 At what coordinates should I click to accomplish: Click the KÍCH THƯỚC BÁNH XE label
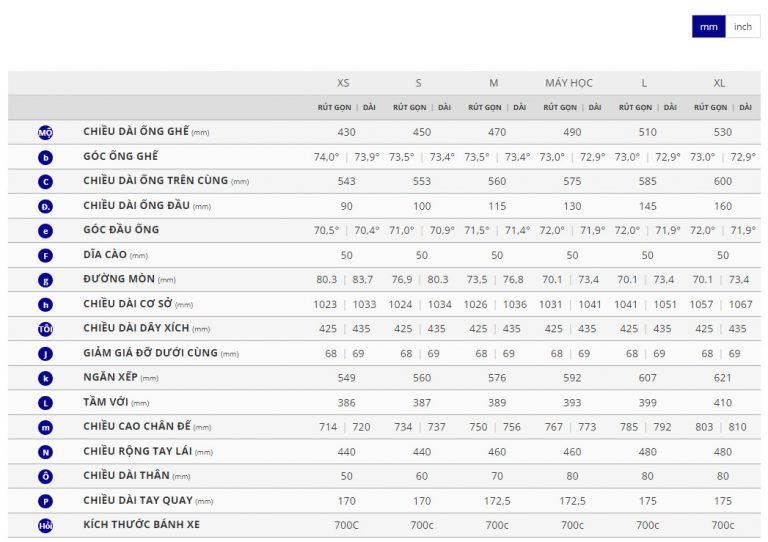[x=142, y=524]
